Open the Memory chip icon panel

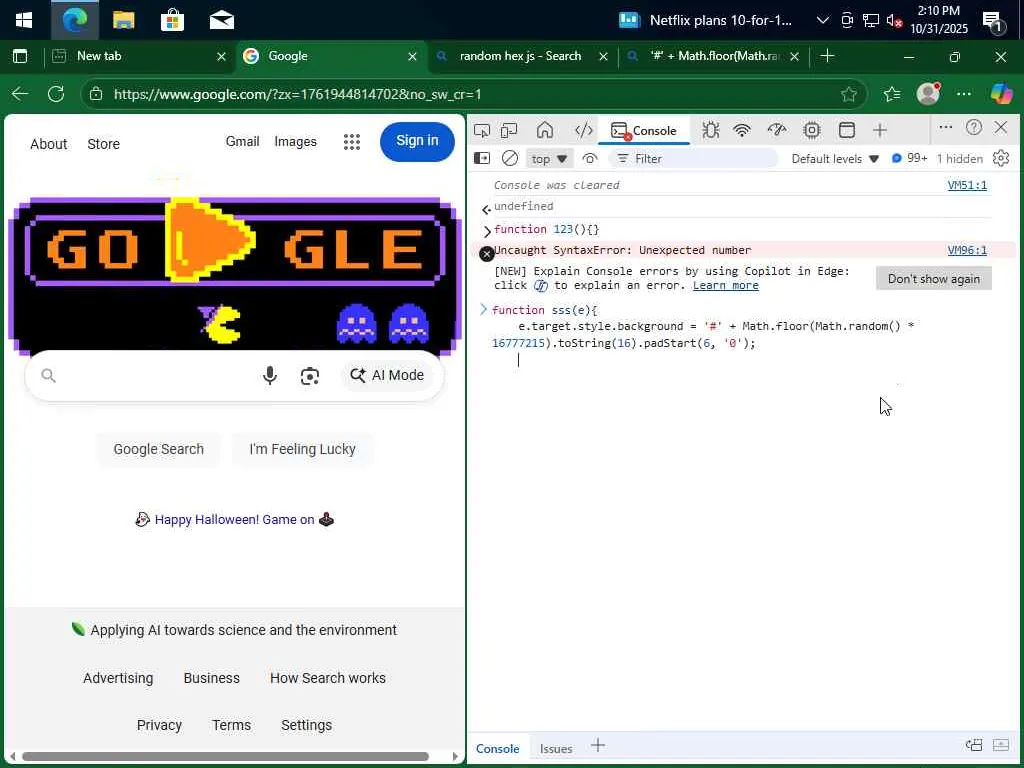point(812,130)
